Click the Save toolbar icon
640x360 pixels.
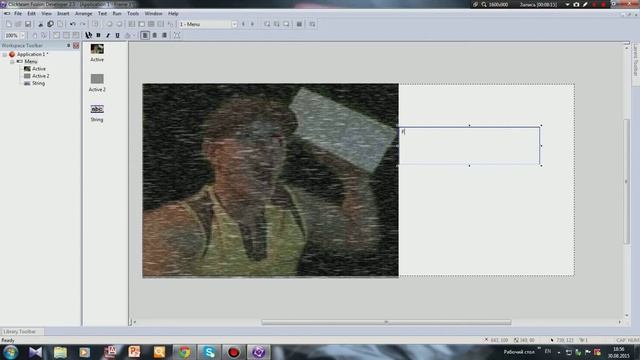(28, 24)
